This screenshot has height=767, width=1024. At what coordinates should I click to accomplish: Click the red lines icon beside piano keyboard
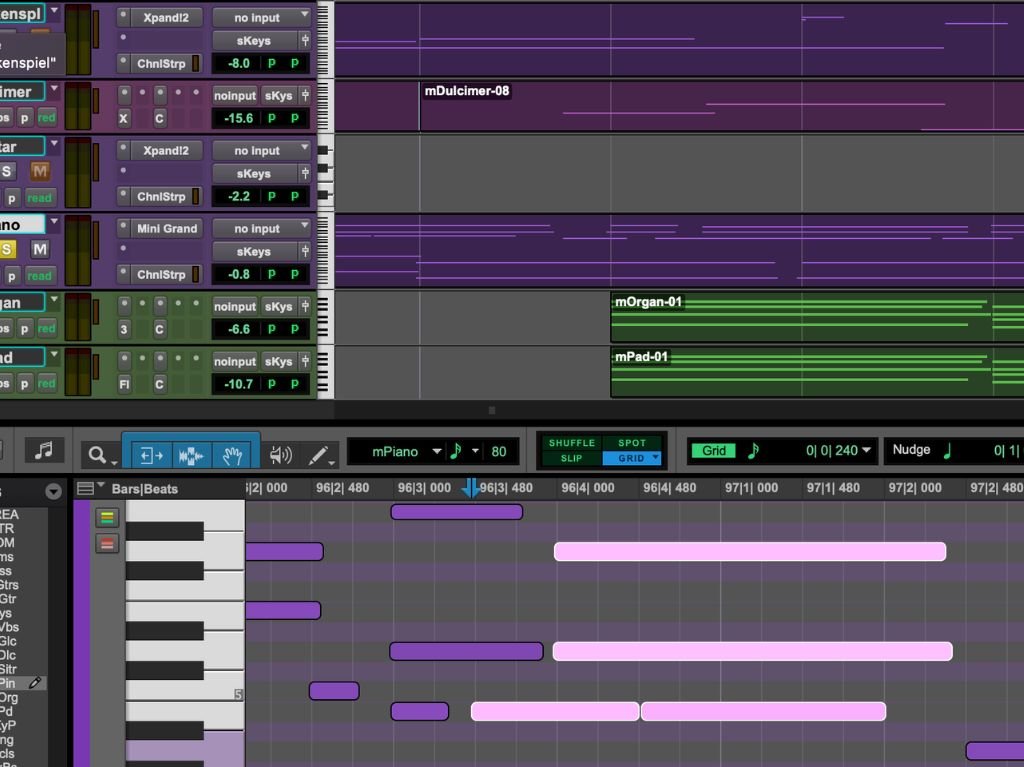click(x=108, y=544)
